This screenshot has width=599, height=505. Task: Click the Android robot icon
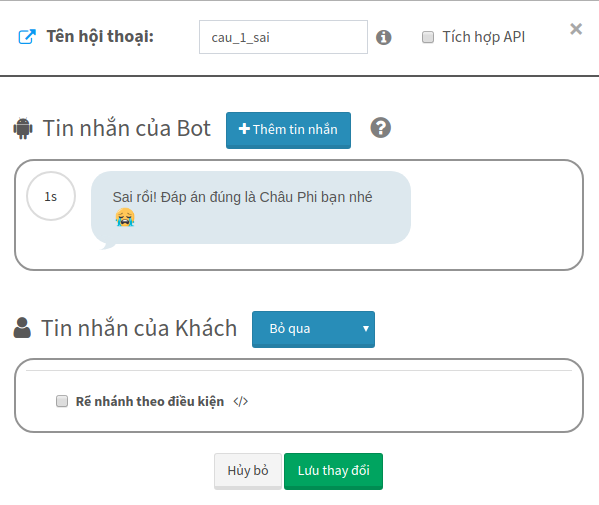click(x=23, y=128)
